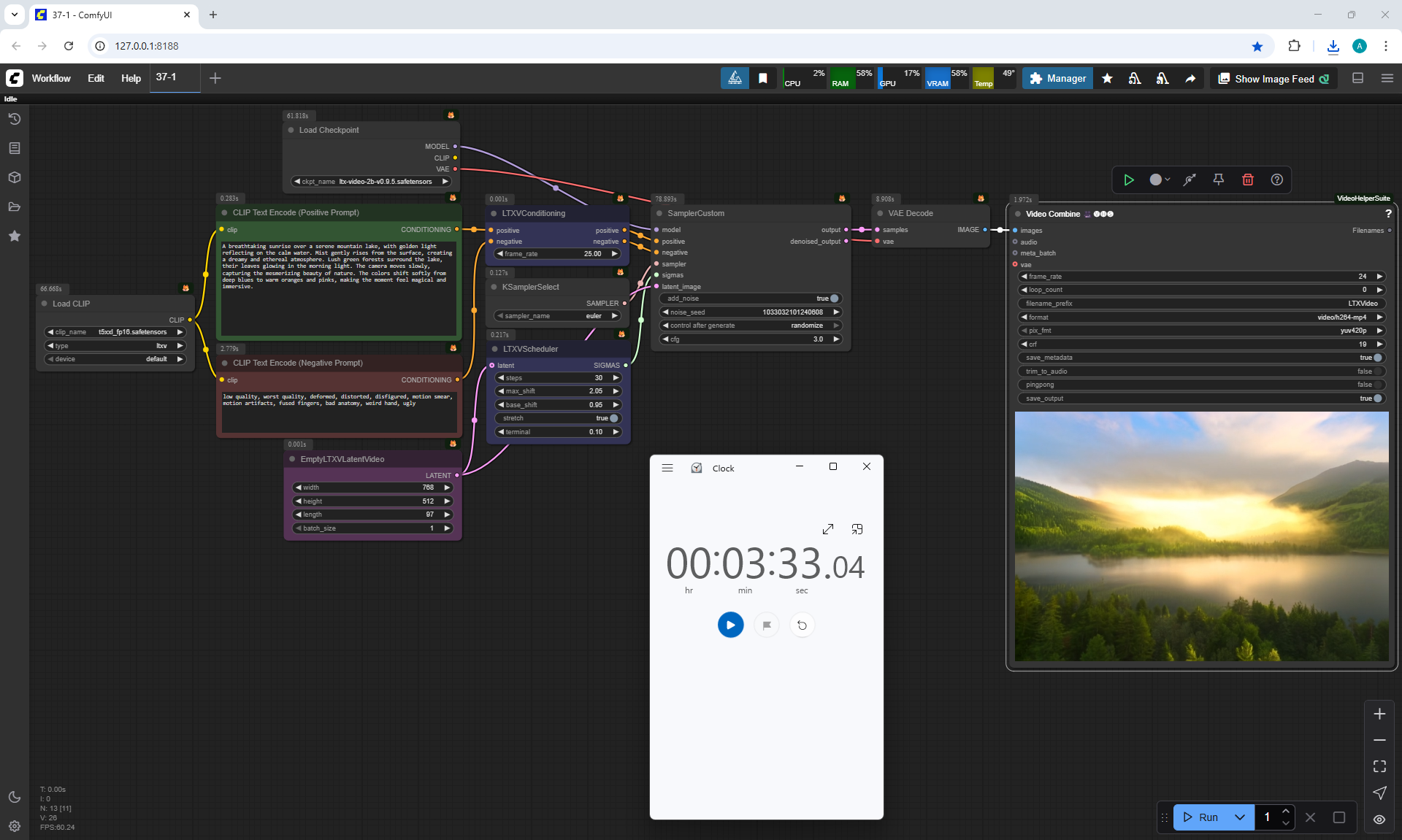Screen dimensions: 1402x840
Task: Click the Fit View canvas icon
Action: tap(1379, 766)
